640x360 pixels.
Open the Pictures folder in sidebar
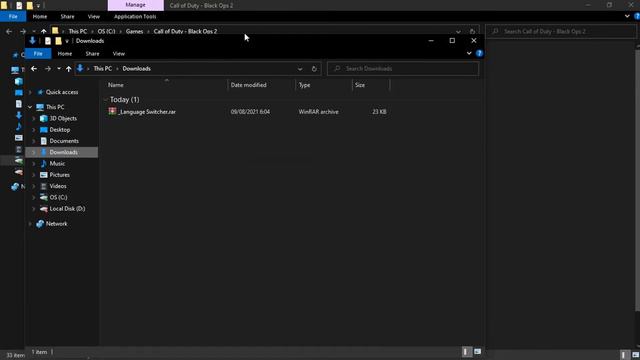click(x=60, y=175)
